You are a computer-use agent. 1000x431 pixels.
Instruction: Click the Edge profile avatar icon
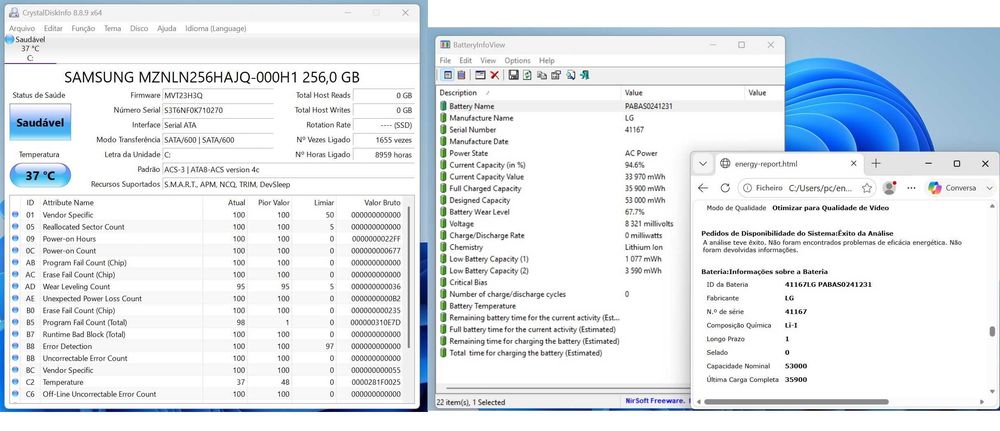[889, 188]
